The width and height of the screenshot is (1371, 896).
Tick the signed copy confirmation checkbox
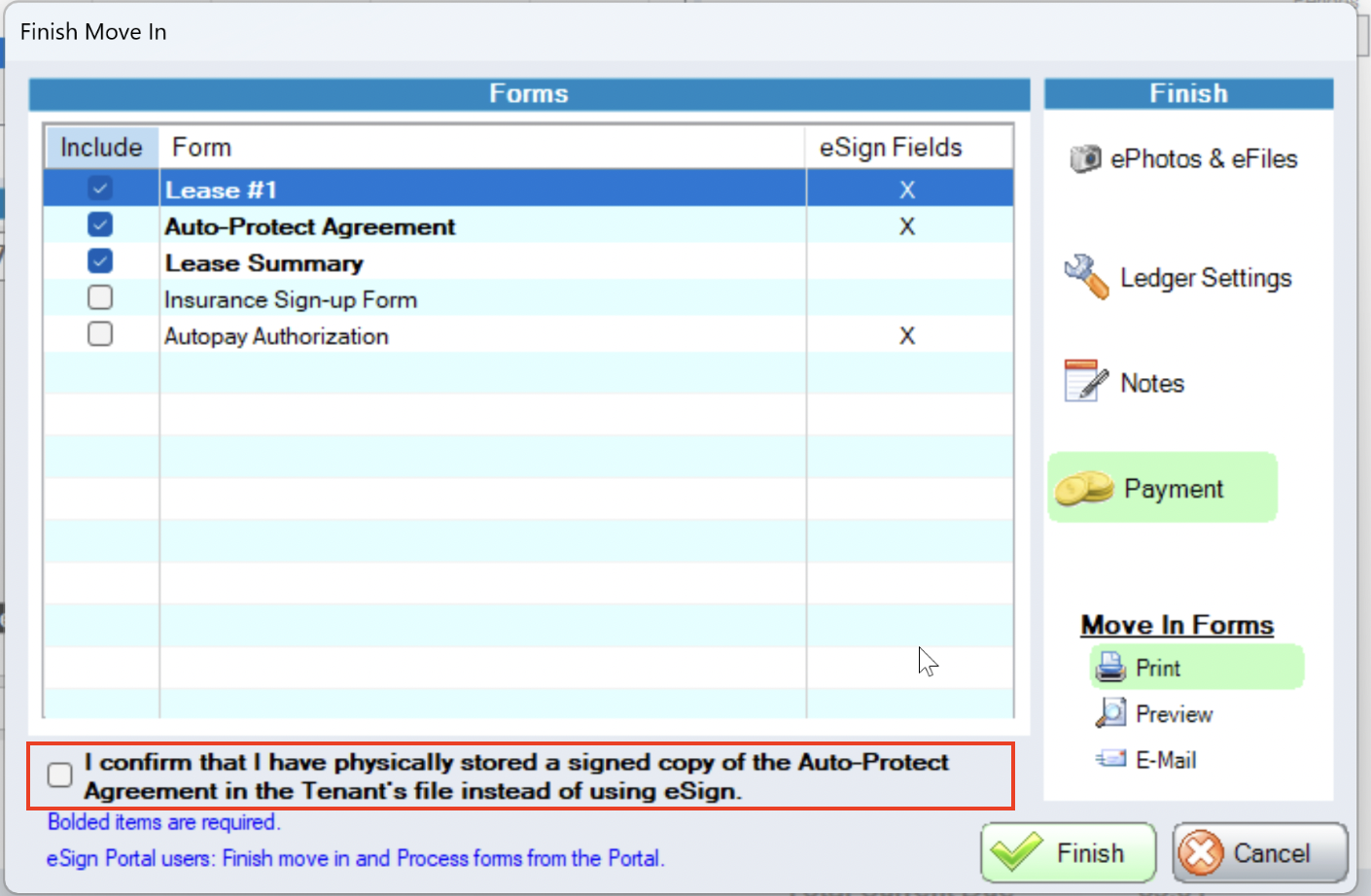click(x=60, y=775)
